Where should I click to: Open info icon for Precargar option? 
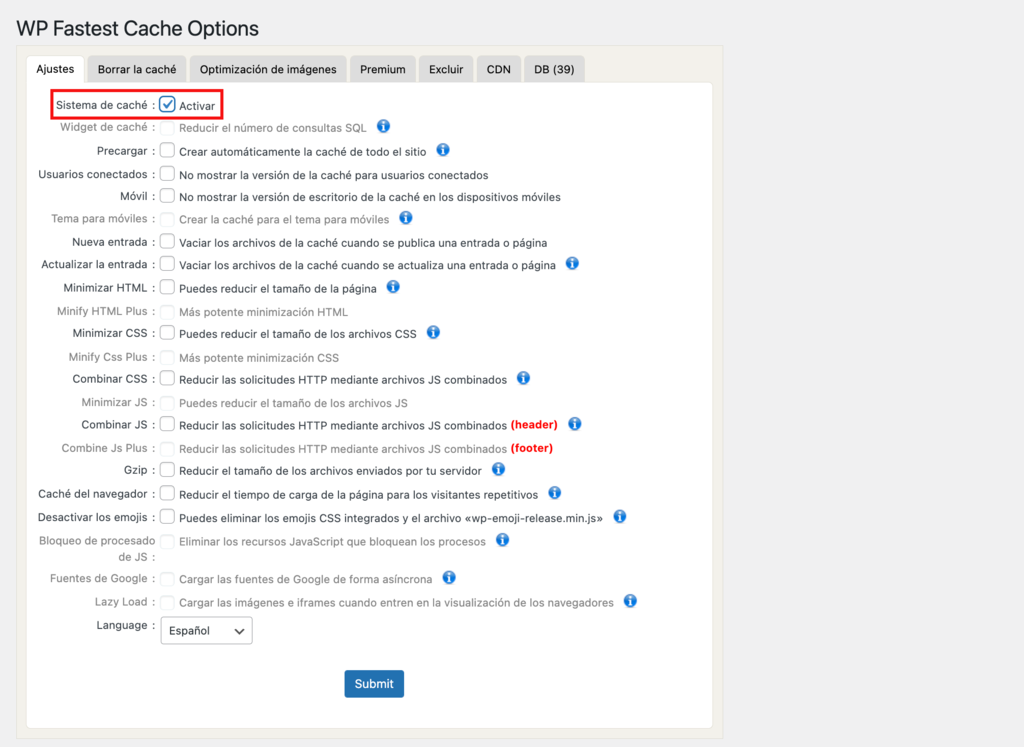coord(443,150)
